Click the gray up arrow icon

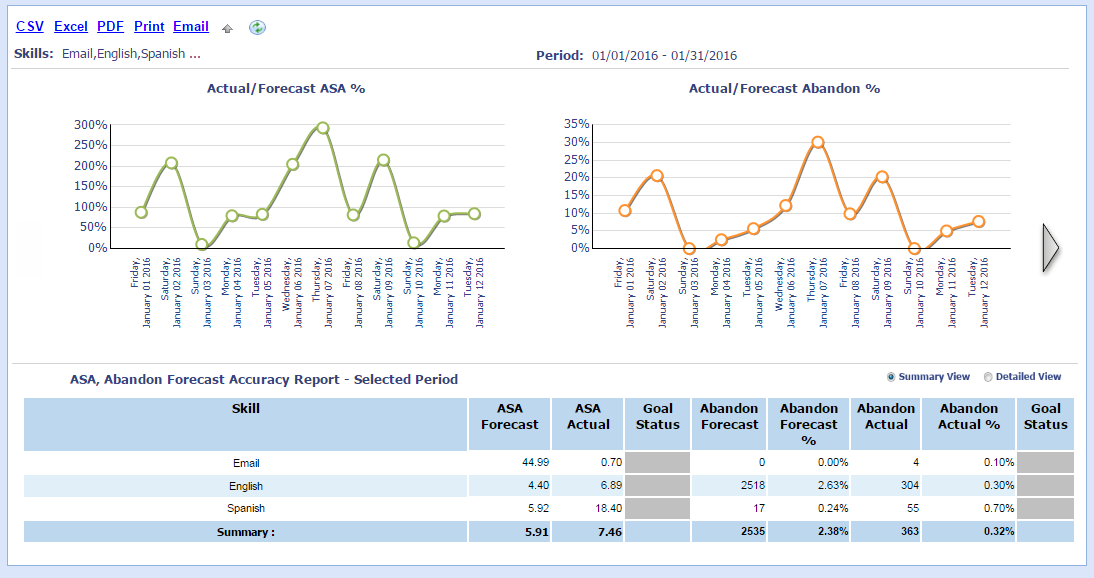pos(228,28)
